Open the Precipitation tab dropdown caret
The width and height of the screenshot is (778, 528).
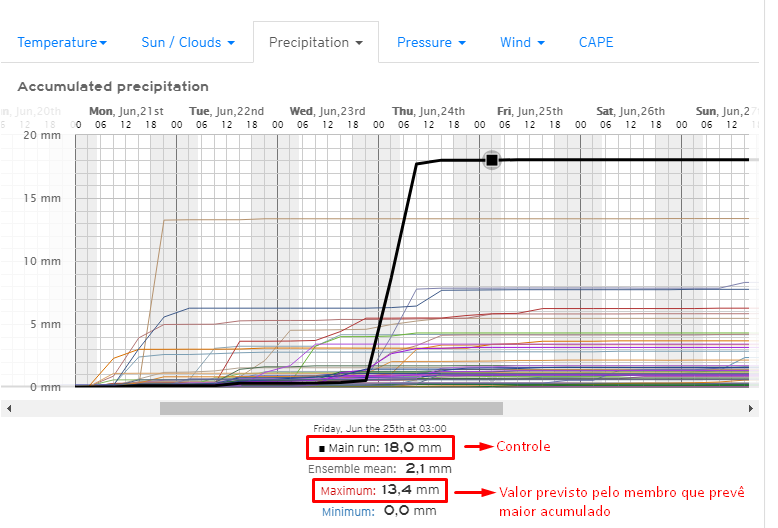click(358, 43)
